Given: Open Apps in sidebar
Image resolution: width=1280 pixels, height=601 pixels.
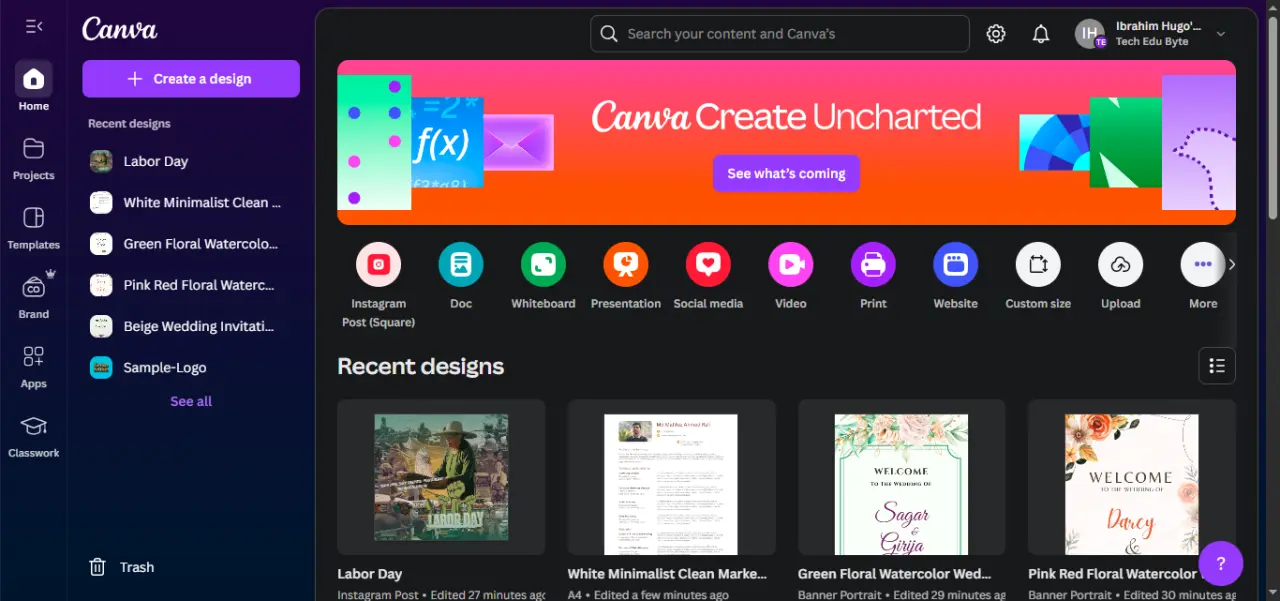Looking at the screenshot, I should [x=34, y=367].
